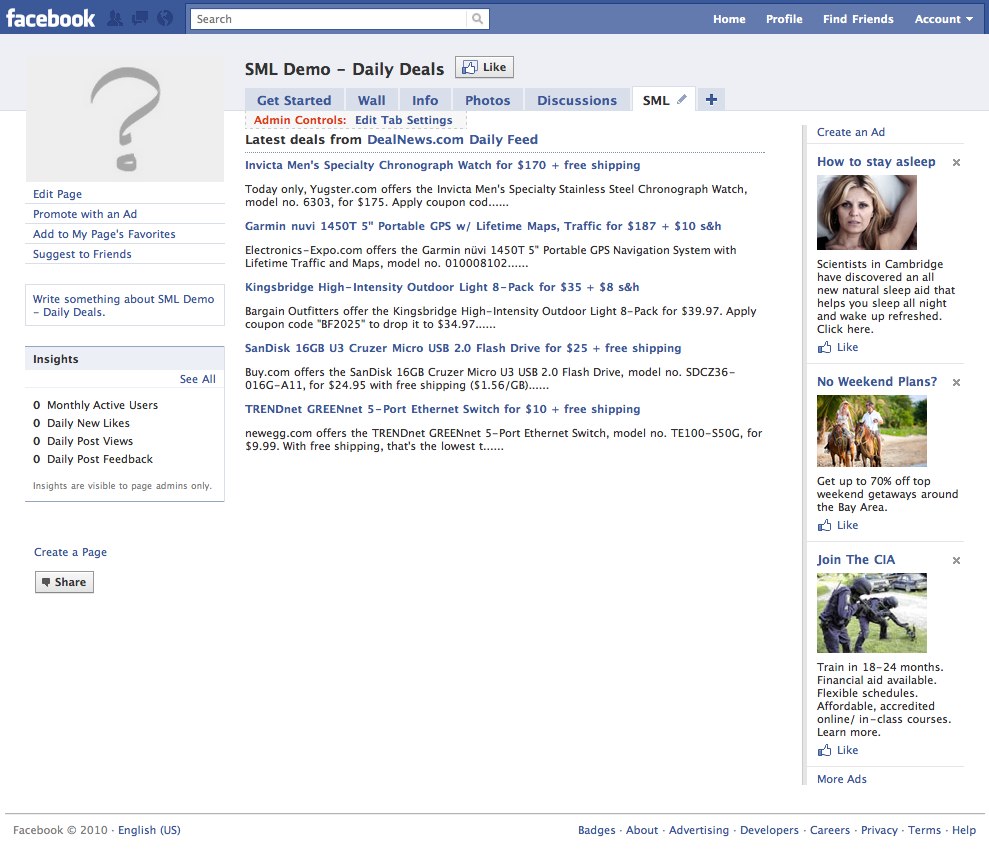Open Privacy in the footer
The image size is (989, 850).
coord(879,830)
